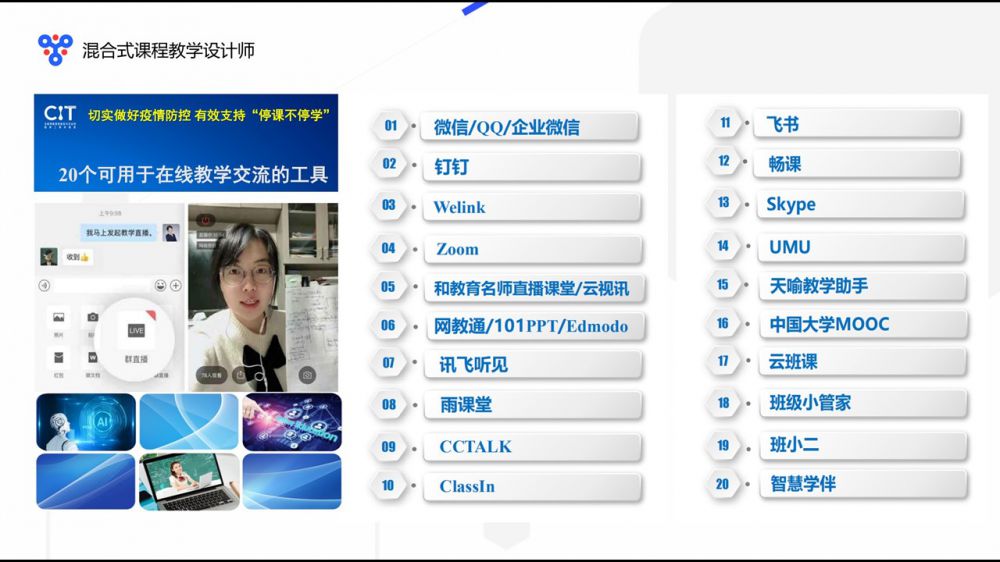
Task: Tap the emoji smiley icon in chat bar
Action: (x=160, y=286)
